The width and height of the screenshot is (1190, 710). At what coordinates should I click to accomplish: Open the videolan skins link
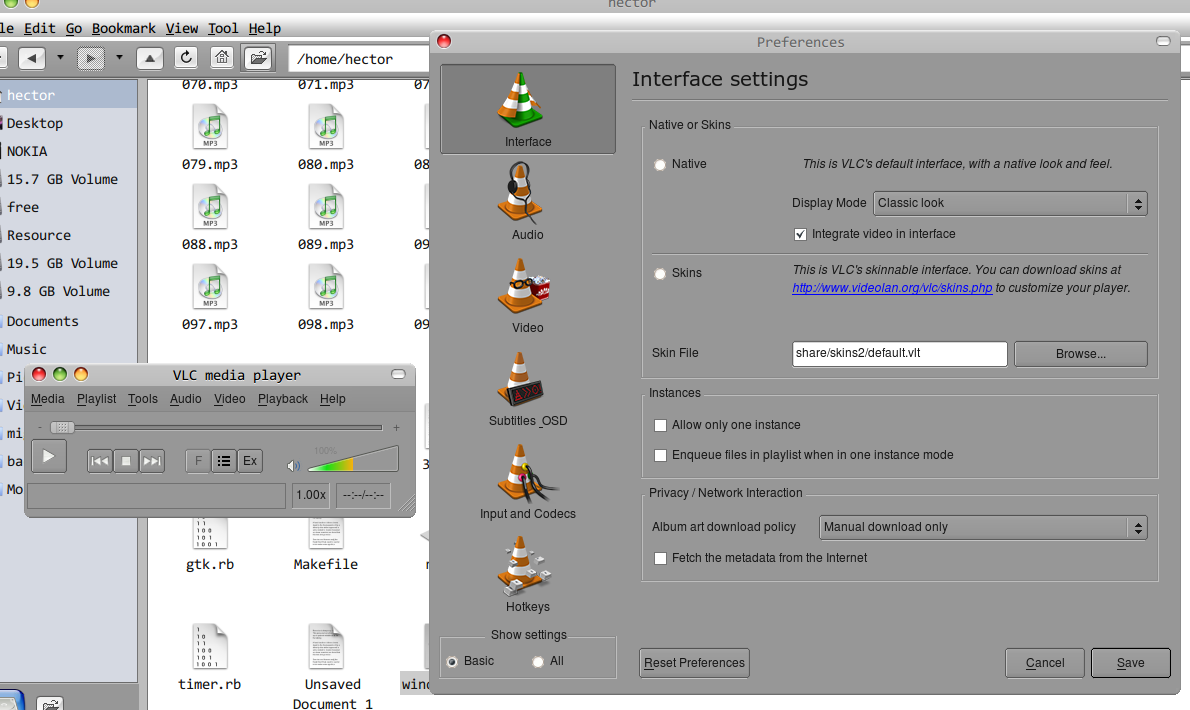892,288
